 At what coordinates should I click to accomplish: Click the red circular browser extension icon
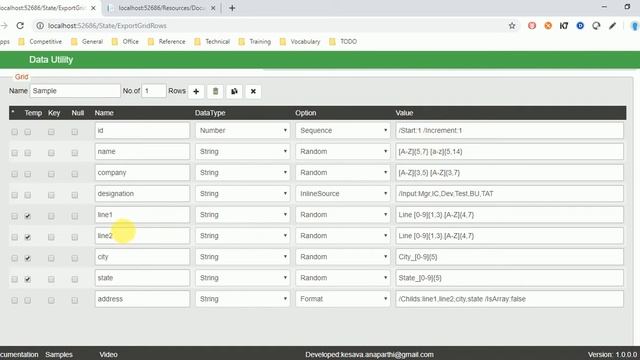coord(532,26)
